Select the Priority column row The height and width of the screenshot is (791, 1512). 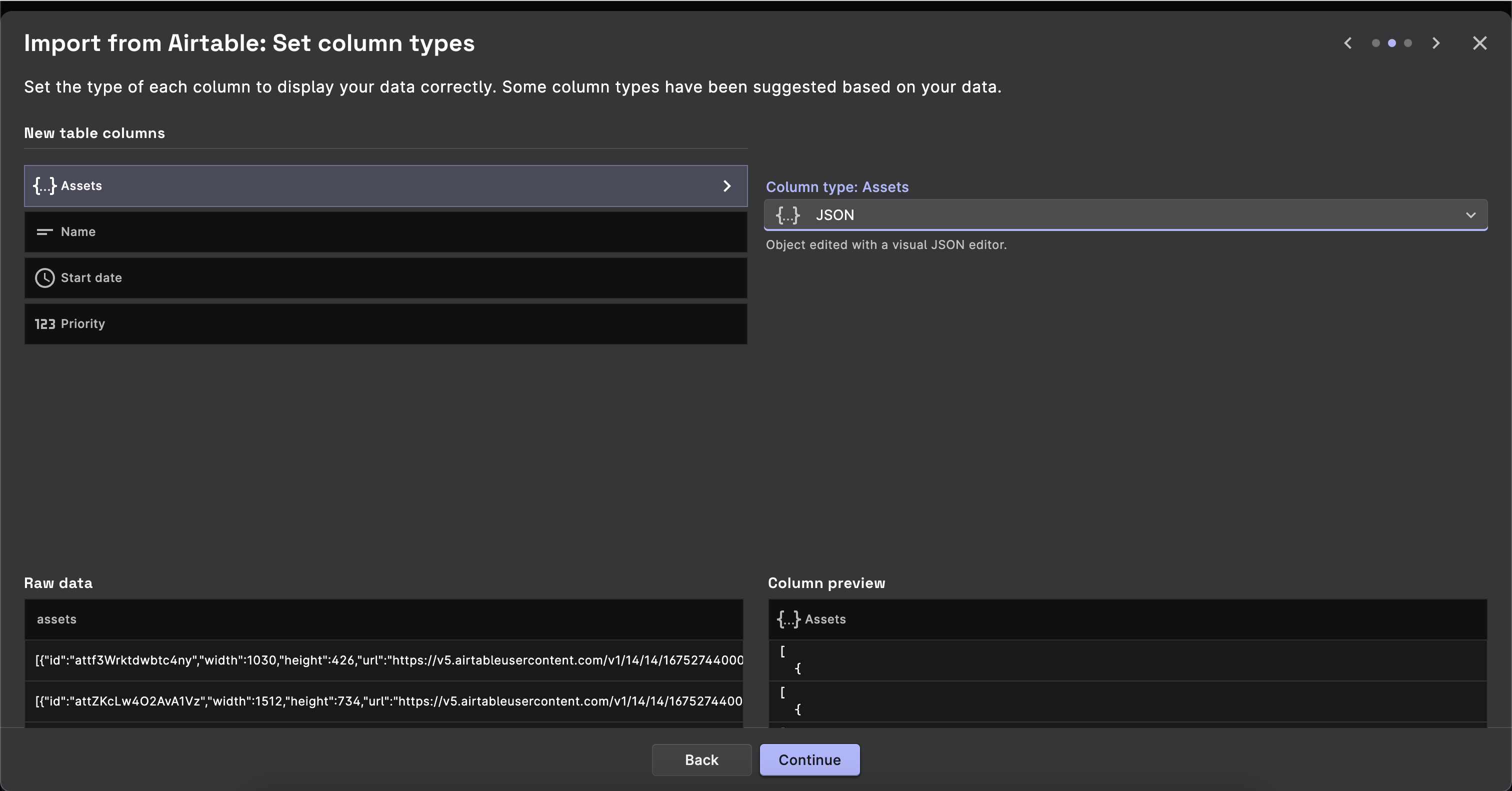point(385,324)
